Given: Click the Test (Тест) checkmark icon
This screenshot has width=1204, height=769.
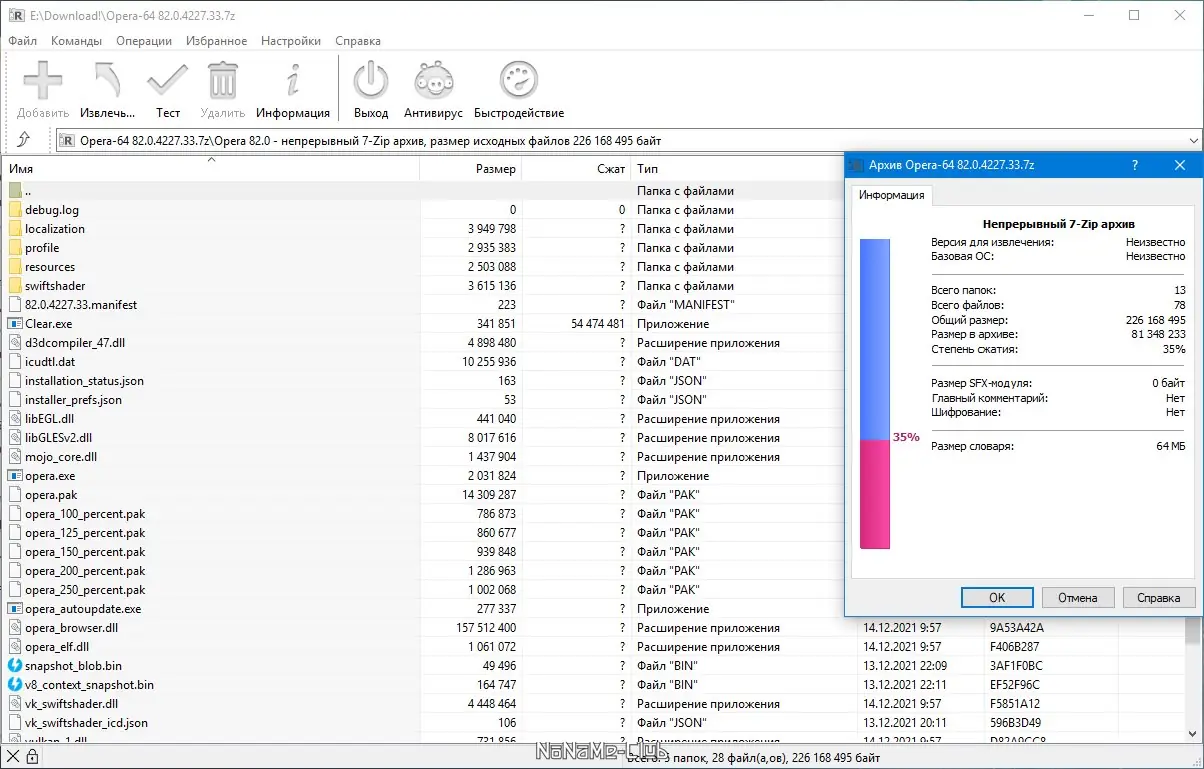Looking at the screenshot, I should (167, 81).
